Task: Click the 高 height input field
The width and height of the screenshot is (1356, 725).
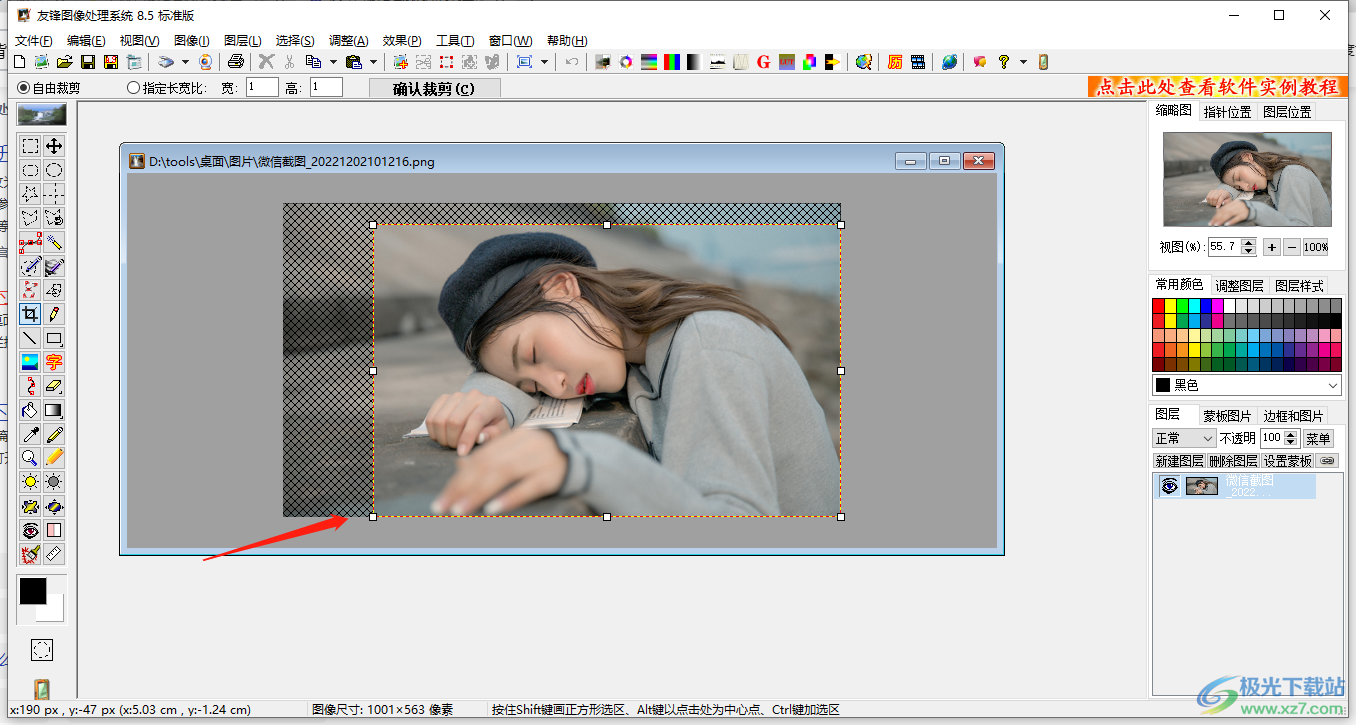Action: [x=326, y=88]
